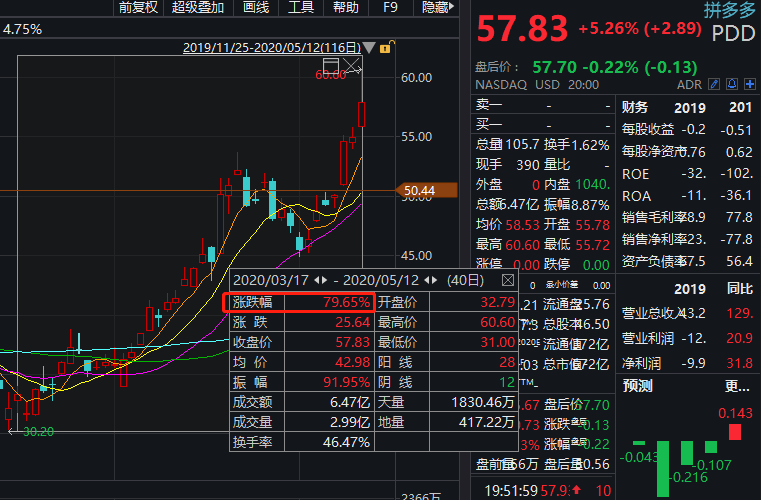Click the 最高 60.60 high price
This screenshot has height=500, width=761.
(x=508, y=245)
